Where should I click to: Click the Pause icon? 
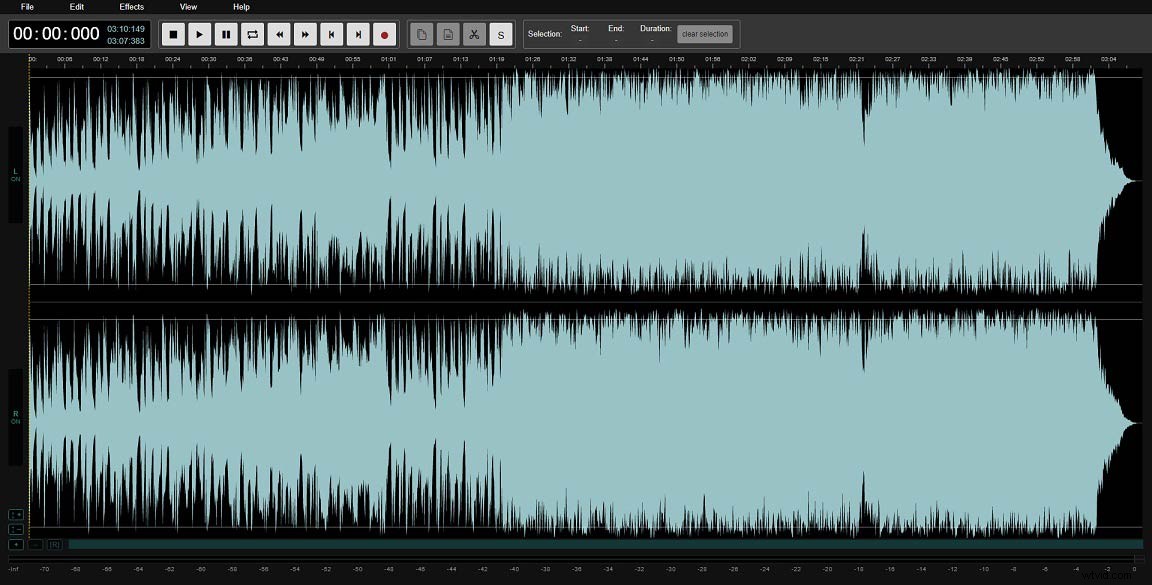point(225,34)
